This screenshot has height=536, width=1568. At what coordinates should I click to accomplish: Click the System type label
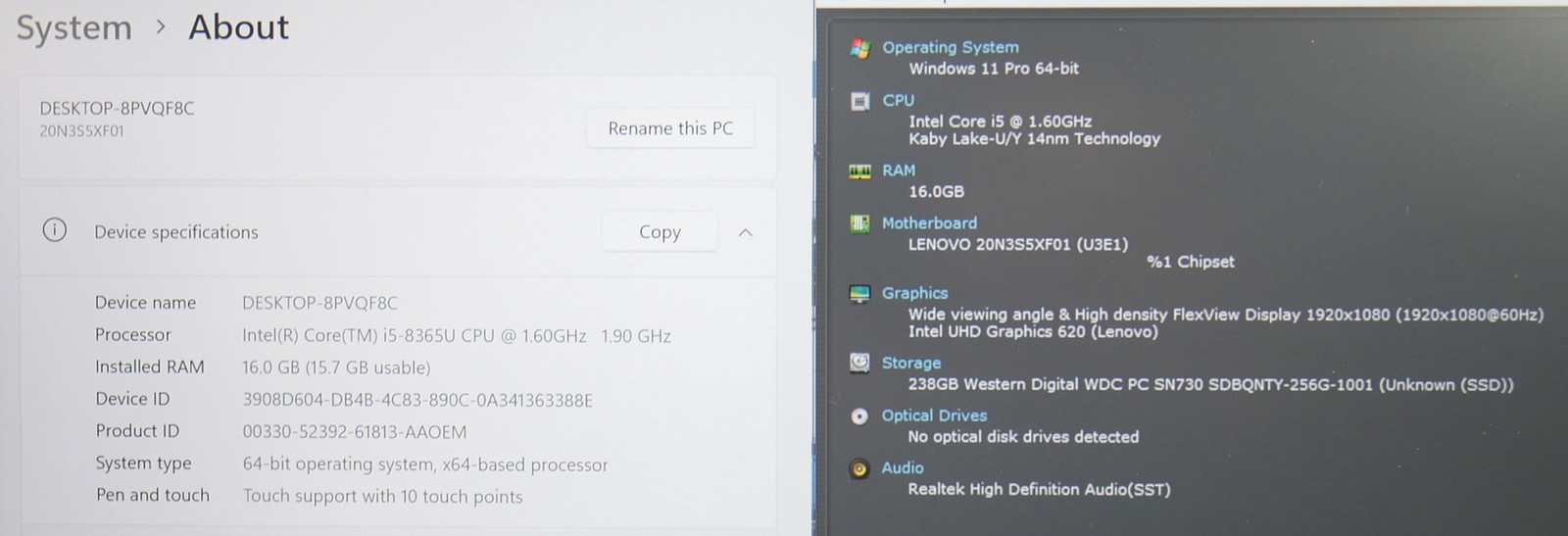[x=143, y=463]
